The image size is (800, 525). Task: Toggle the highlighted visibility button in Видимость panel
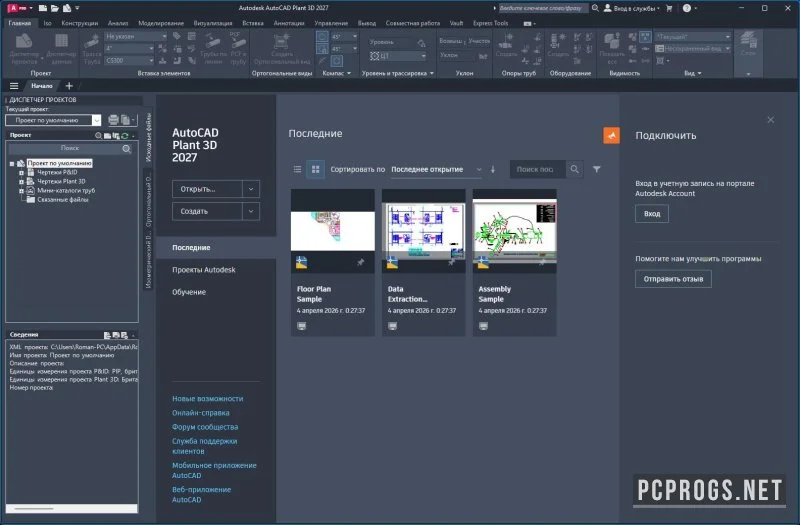[645, 36]
